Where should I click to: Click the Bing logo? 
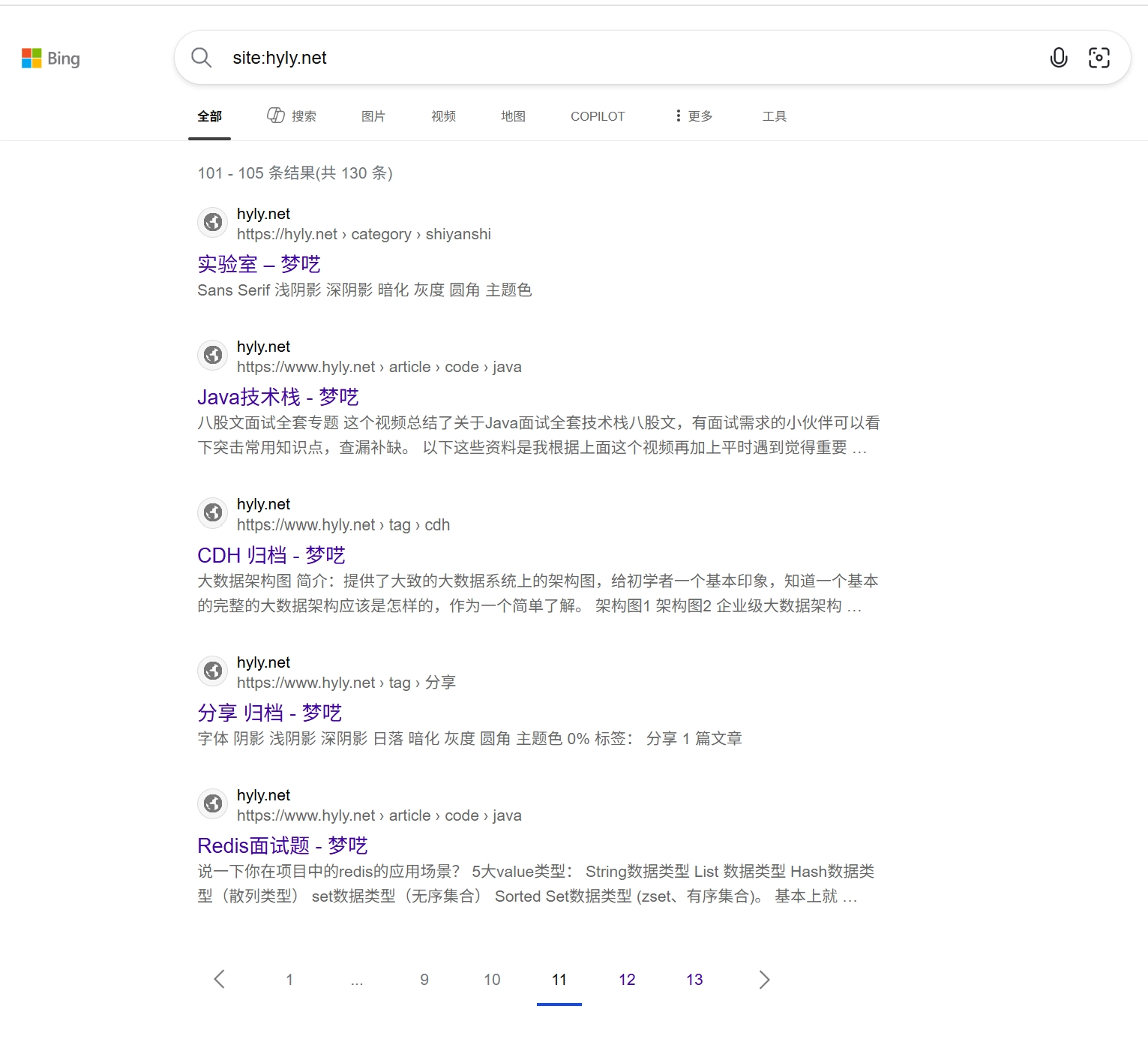(50, 59)
